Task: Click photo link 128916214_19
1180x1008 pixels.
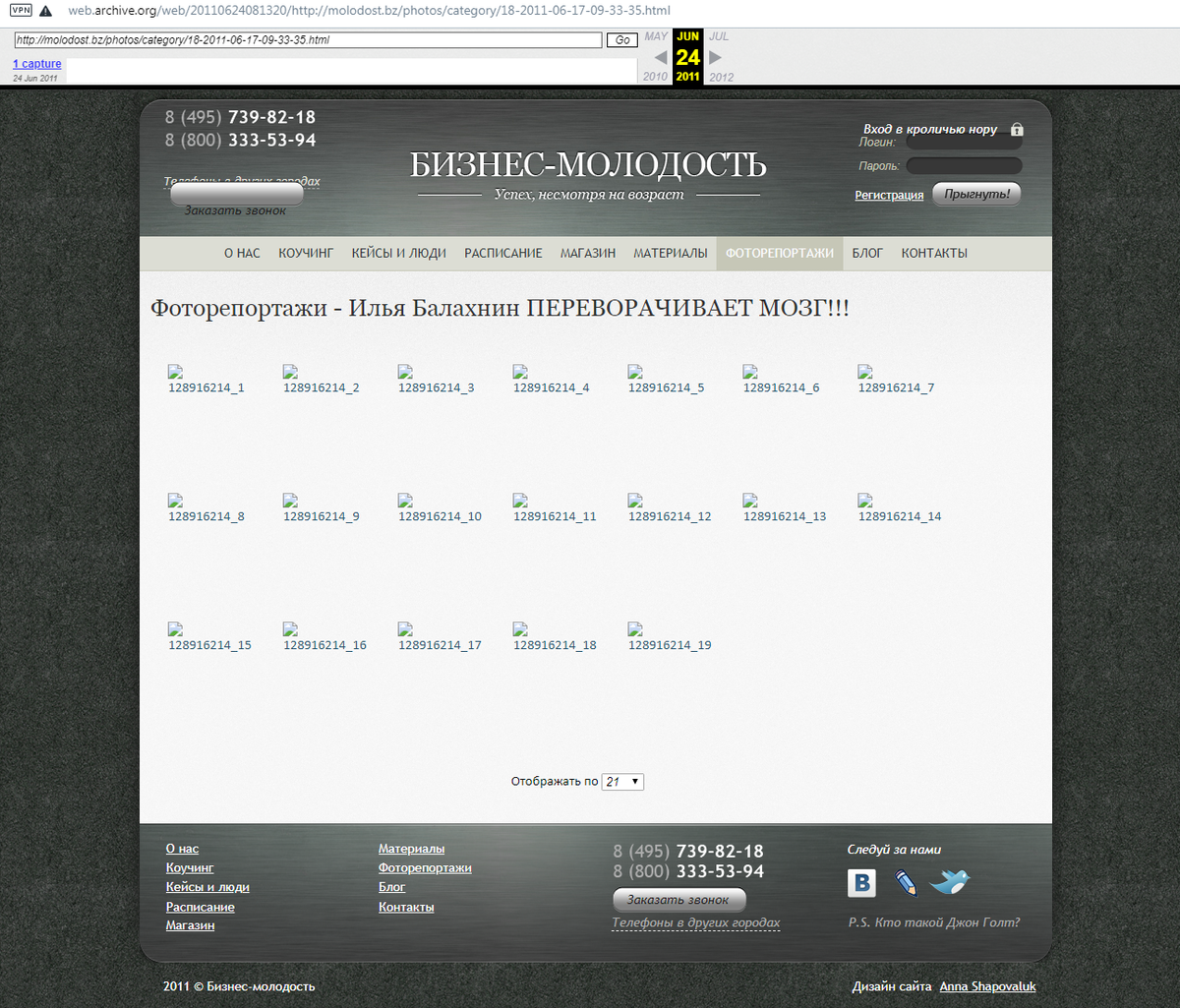Action: [670, 645]
